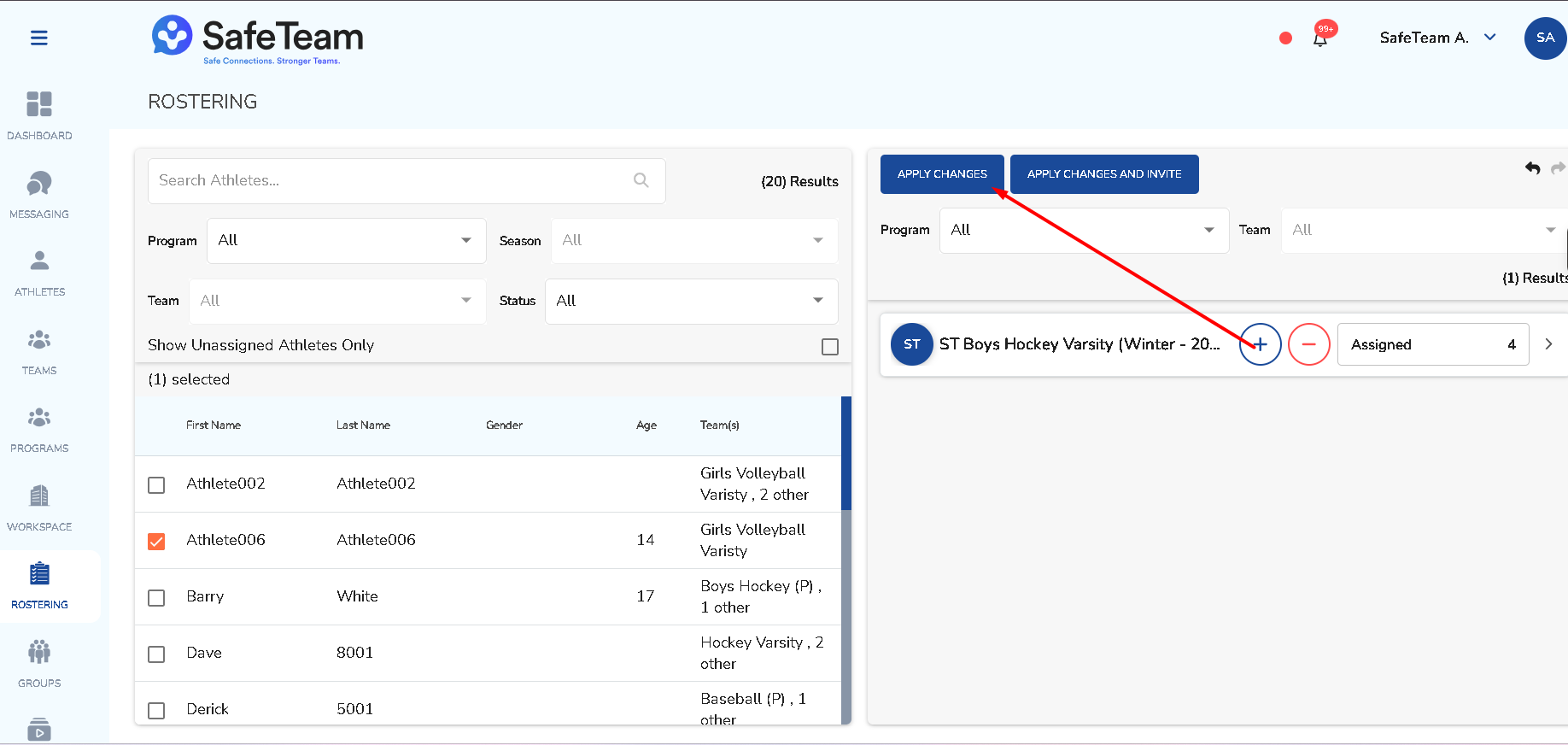Sort by Age column header
The height and width of the screenshot is (745, 1568).
point(647,425)
